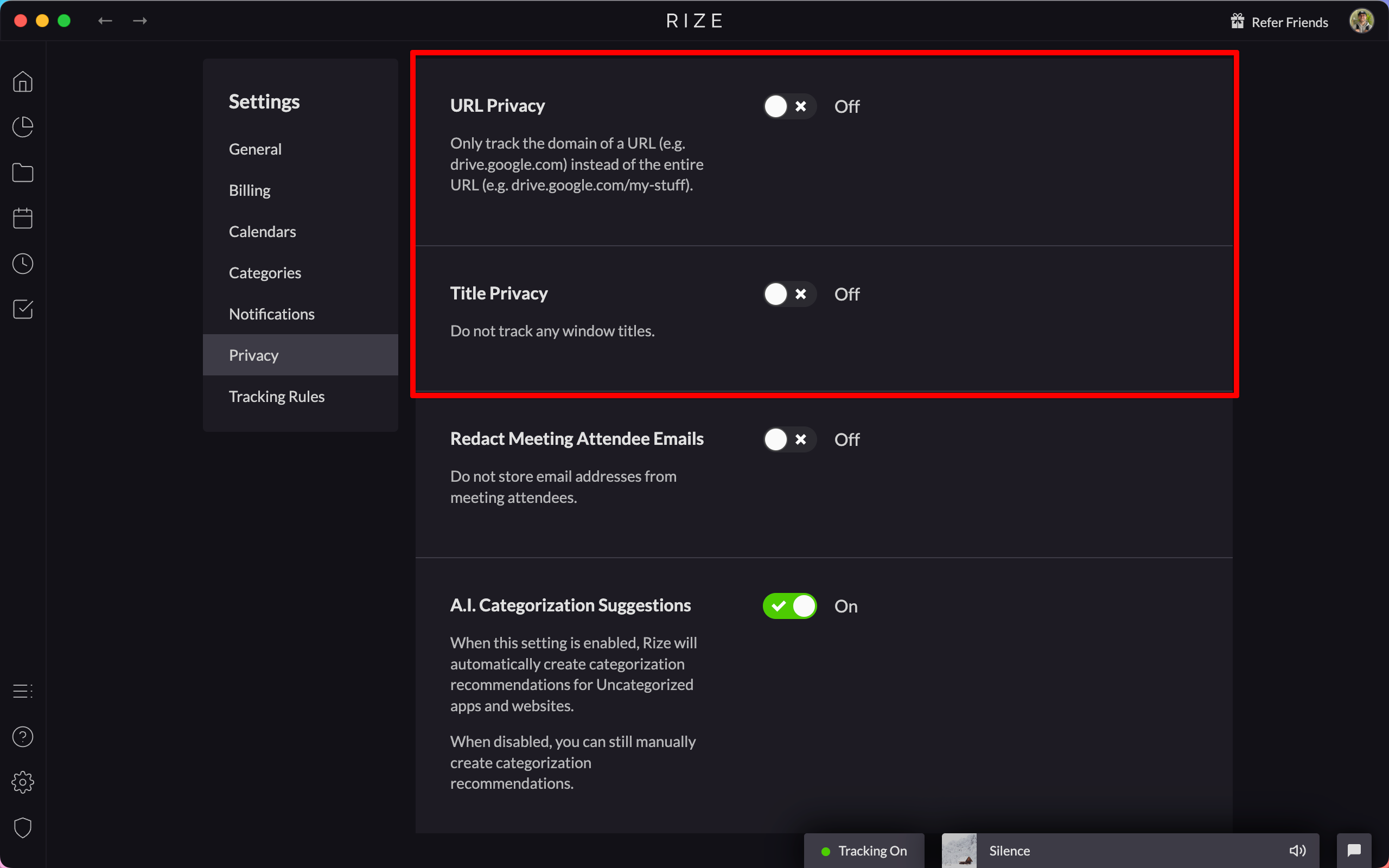Viewport: 1389px width, 868px height.
Task: Click the Silence track thumbnail
Action: pos(959,850)
